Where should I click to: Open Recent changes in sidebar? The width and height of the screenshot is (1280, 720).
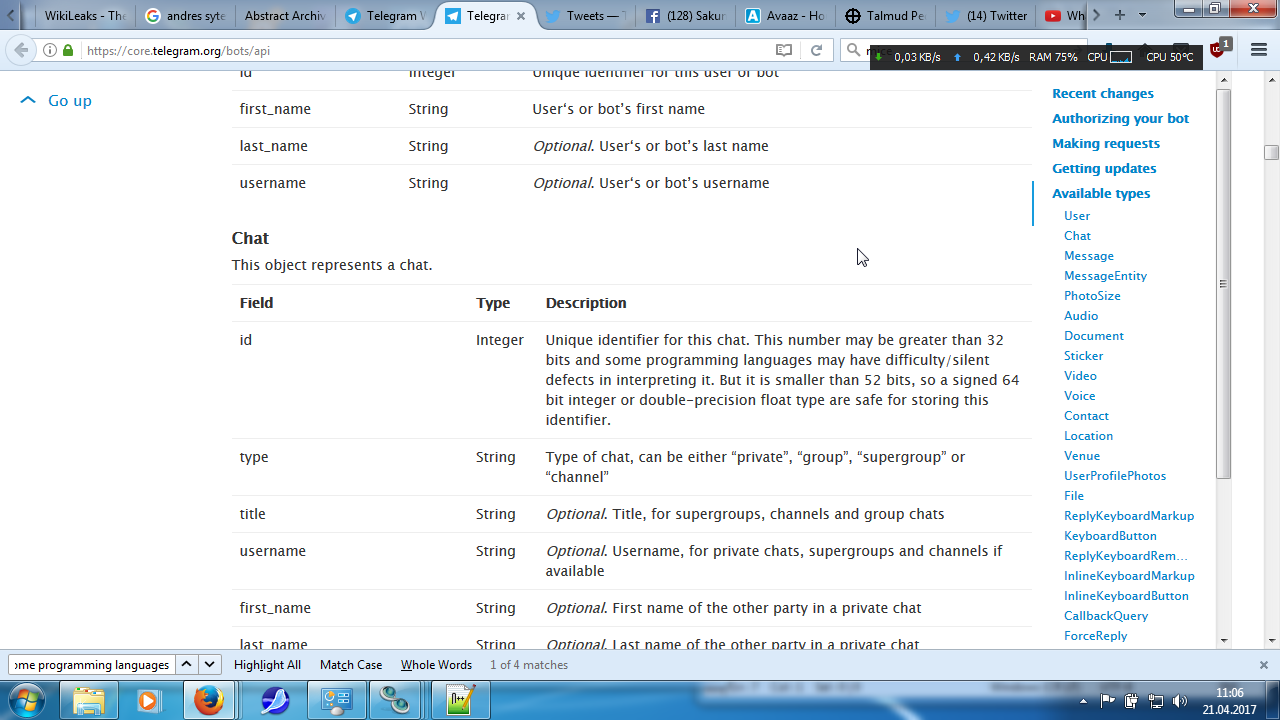pos(1103,93)
